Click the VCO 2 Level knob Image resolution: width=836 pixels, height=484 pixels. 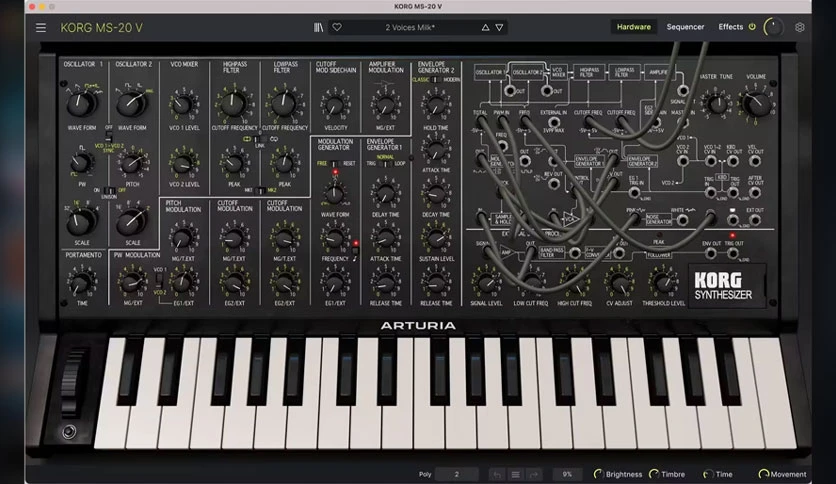183,164
